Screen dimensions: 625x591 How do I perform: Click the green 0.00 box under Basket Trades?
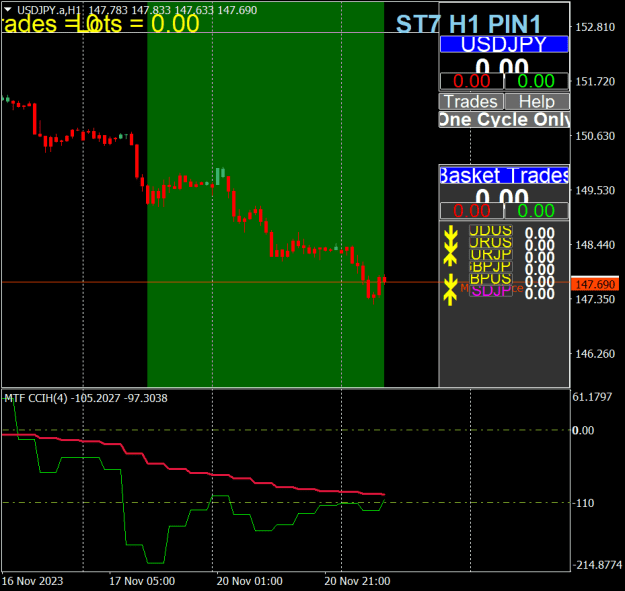click(536, 211)
